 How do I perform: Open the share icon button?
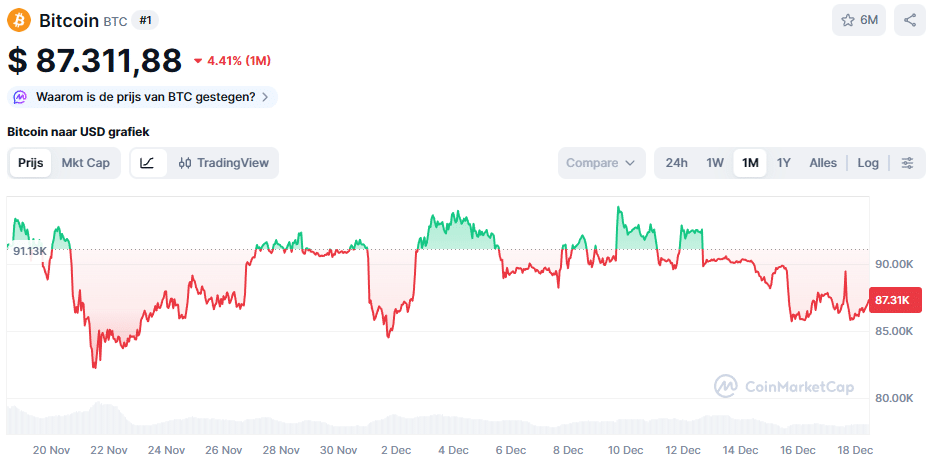909,20
